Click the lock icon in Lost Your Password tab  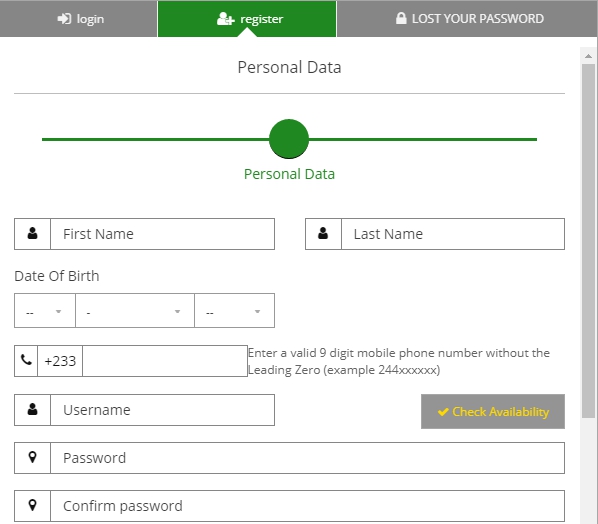point(401,18)
